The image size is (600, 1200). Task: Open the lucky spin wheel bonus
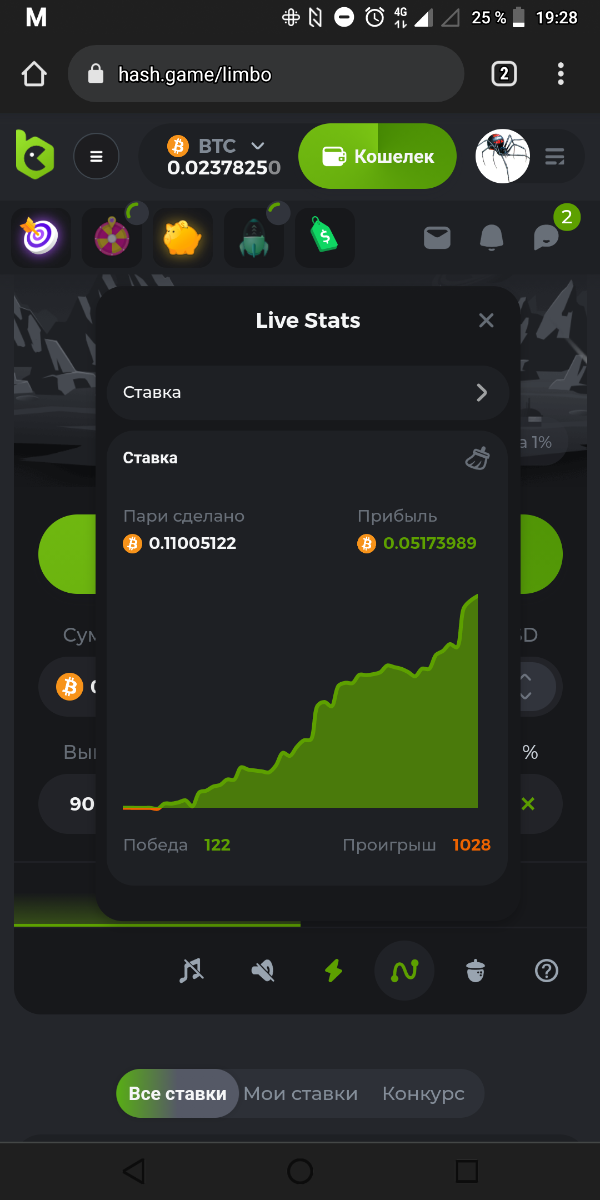[112, 238]
